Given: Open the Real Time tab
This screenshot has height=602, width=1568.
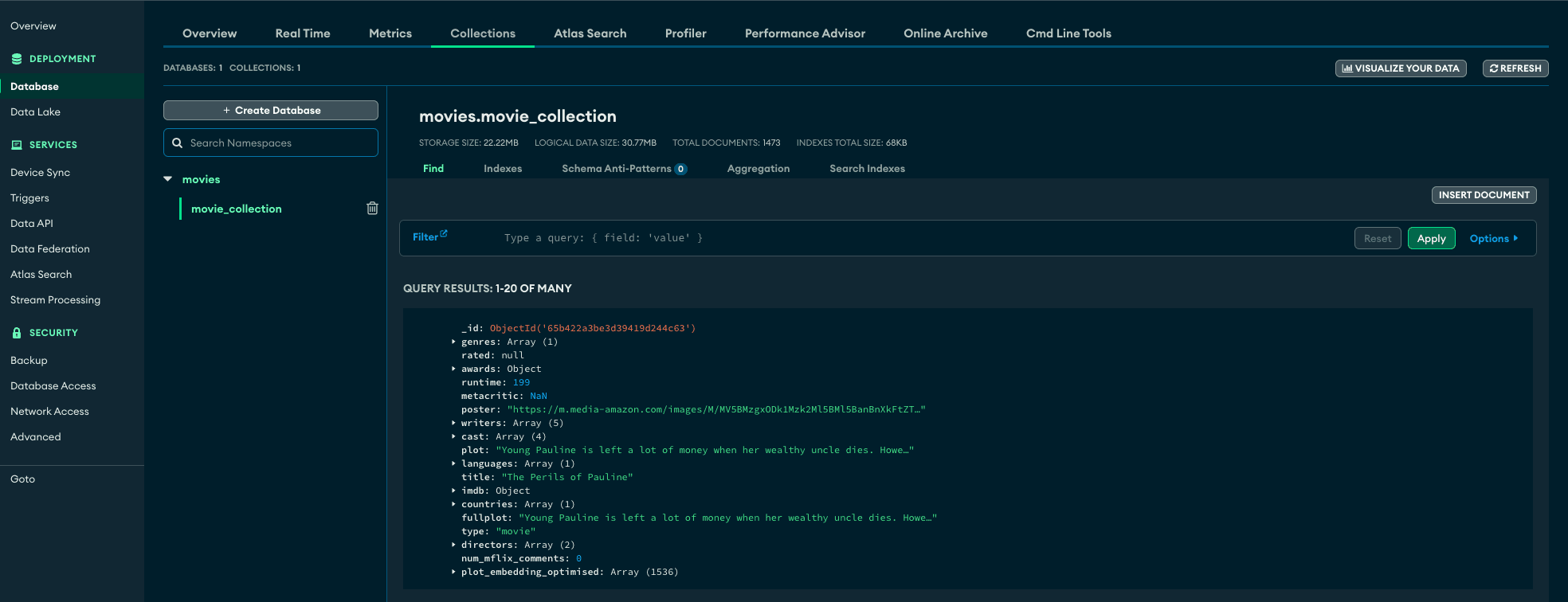Looking at the screenshot, I should (303, 33).
